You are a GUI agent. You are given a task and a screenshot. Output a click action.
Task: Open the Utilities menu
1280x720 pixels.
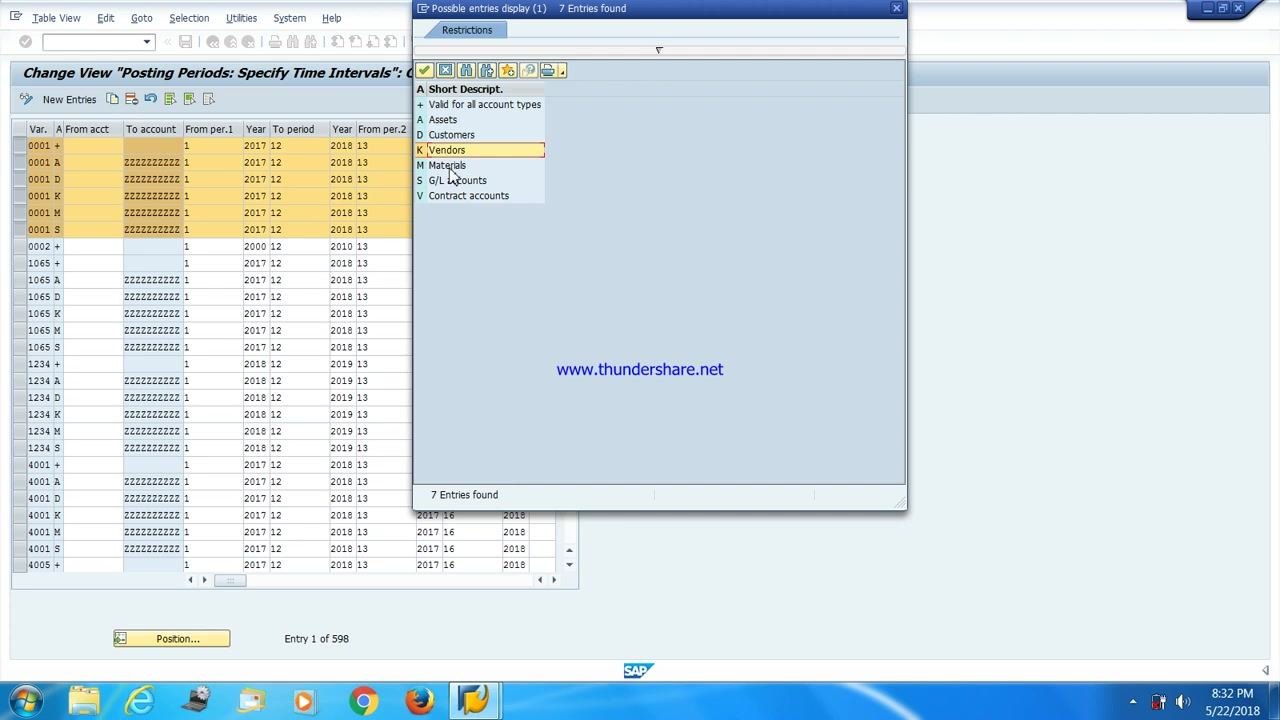pyautogui.click(x=241, y=18)
